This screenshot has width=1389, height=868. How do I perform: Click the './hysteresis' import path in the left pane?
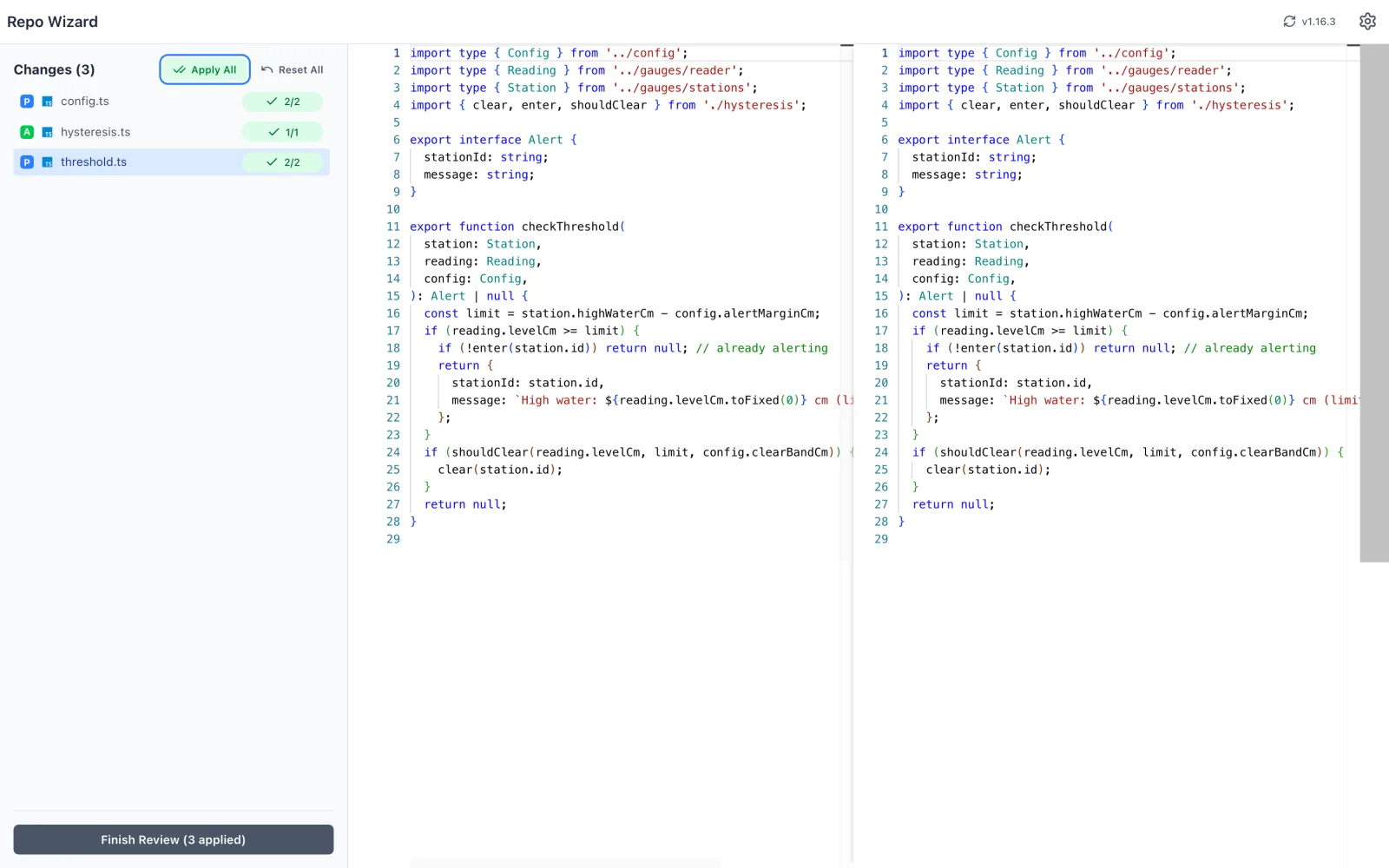click(x=751, y=105)
